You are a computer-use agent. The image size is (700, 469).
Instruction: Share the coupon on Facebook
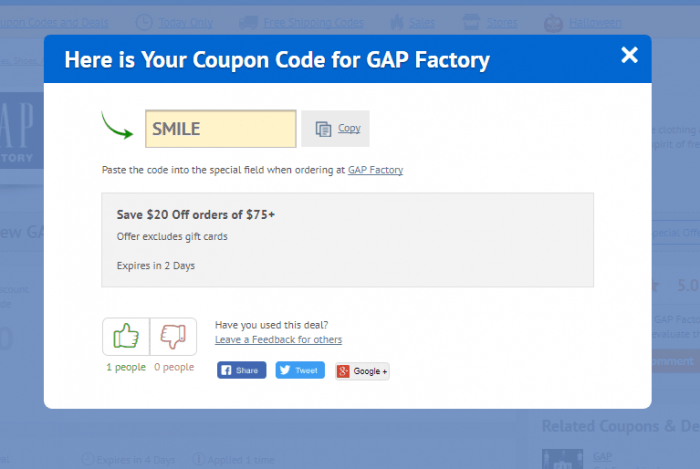pyautogui.click(x=241, y=370)
